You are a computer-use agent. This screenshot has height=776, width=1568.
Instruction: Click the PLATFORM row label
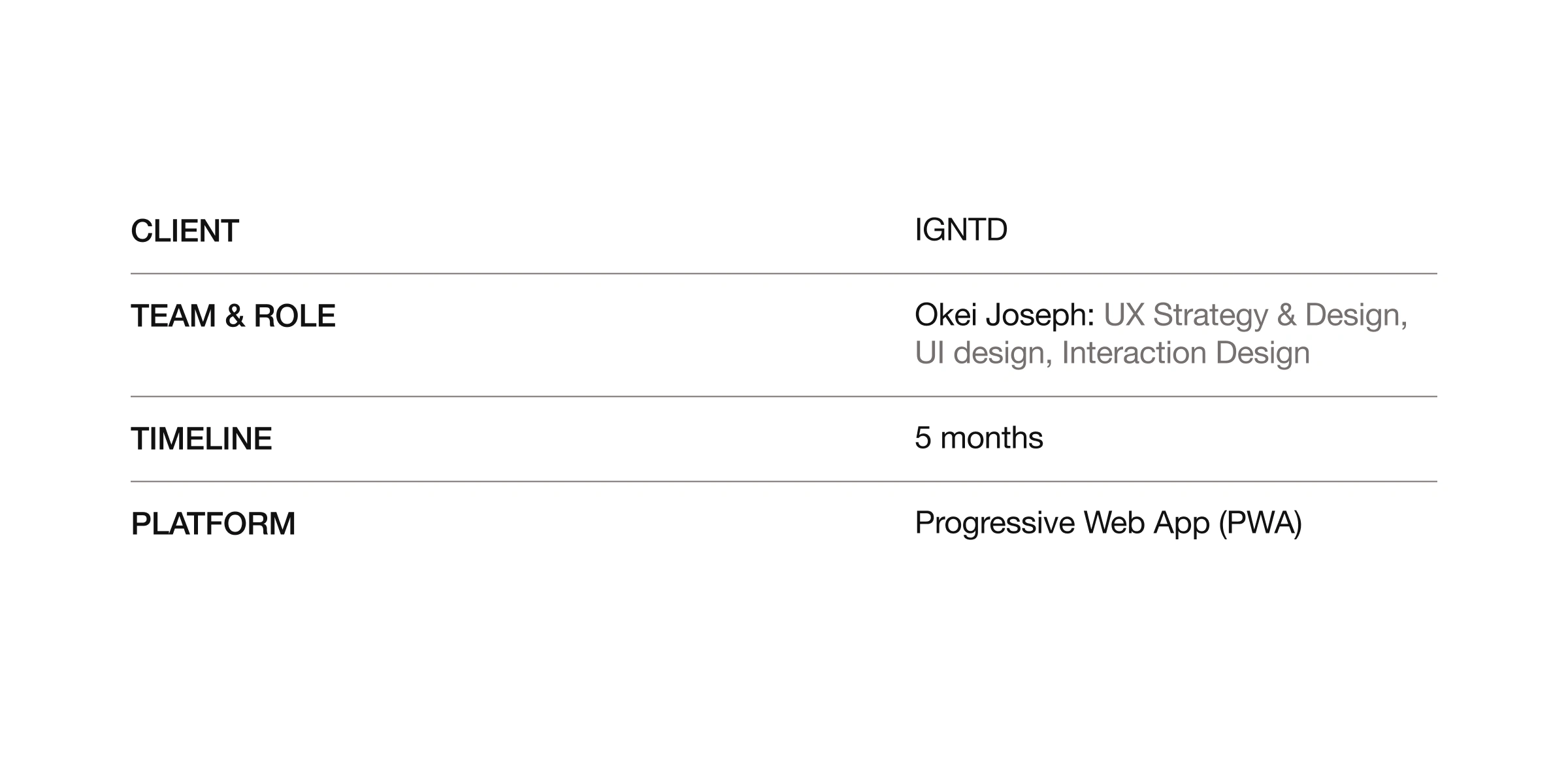tap(213, 524)
